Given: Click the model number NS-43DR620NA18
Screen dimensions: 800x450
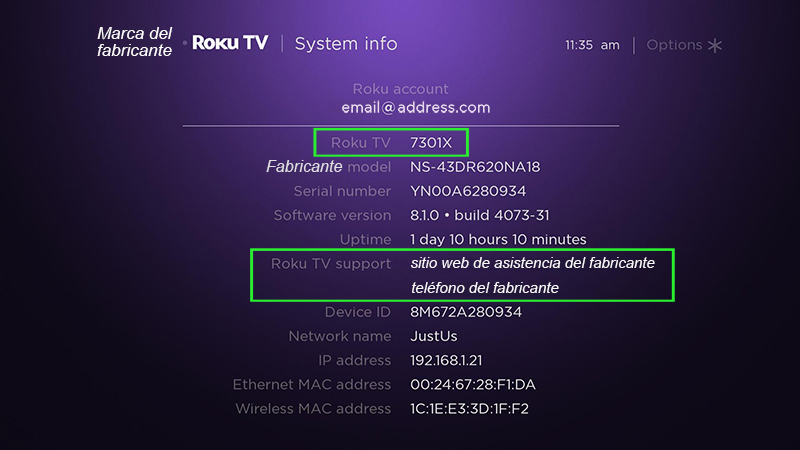Looking at the screenshot, I should 475,167.
